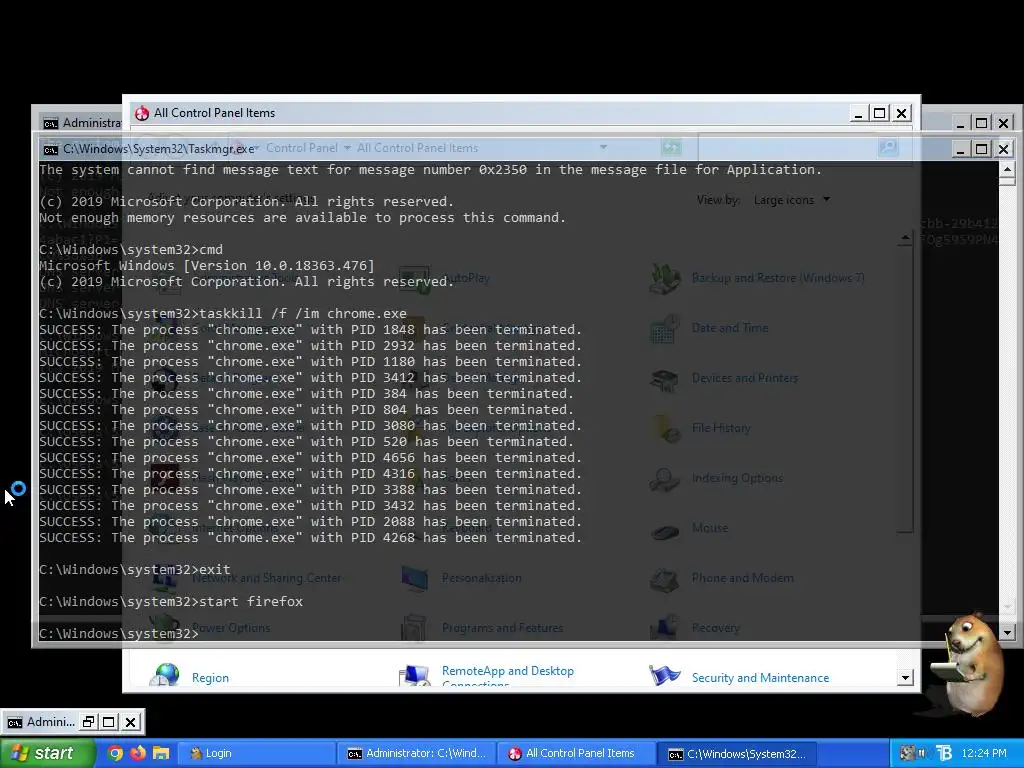Open Network and Sharing Center link
The image size is (1024, 768).
coord(266,578)
